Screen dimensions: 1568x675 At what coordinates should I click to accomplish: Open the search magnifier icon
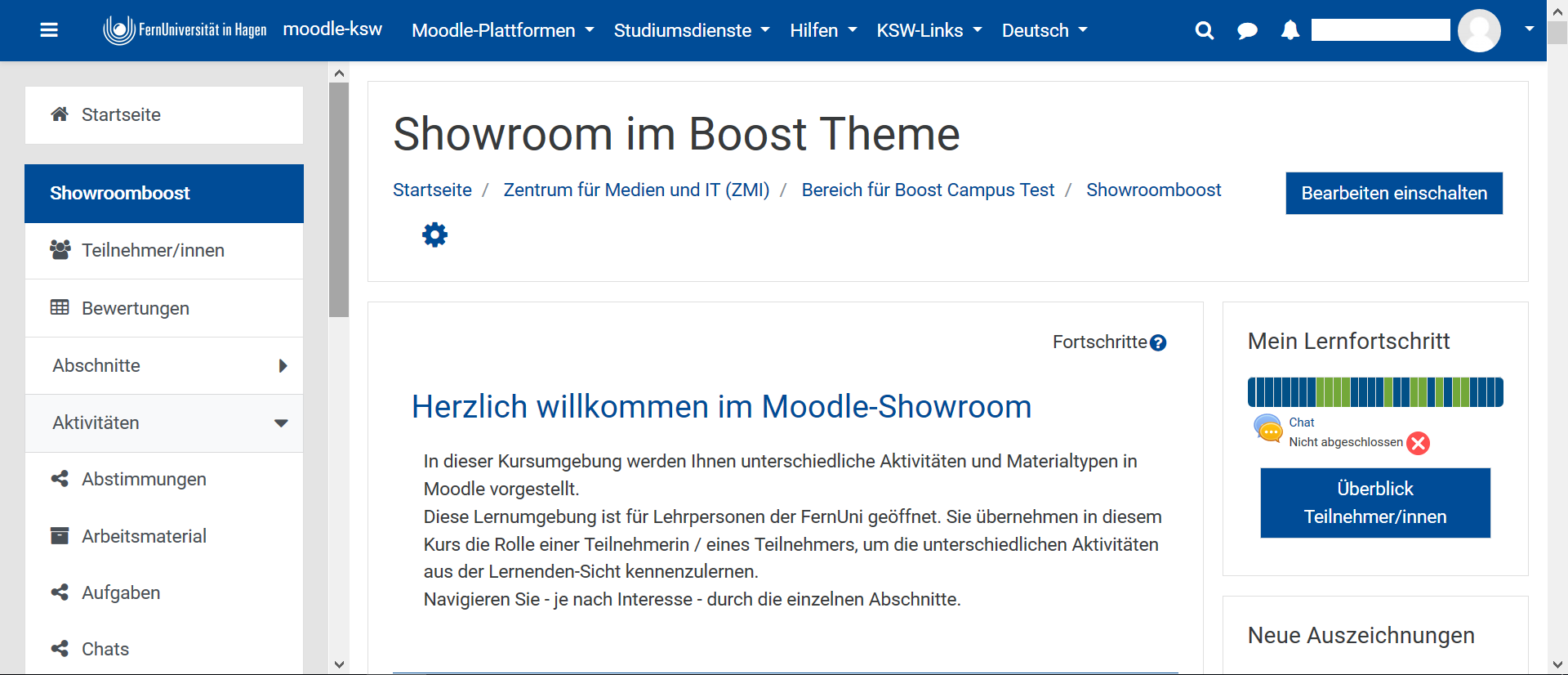coord(1204,31)
